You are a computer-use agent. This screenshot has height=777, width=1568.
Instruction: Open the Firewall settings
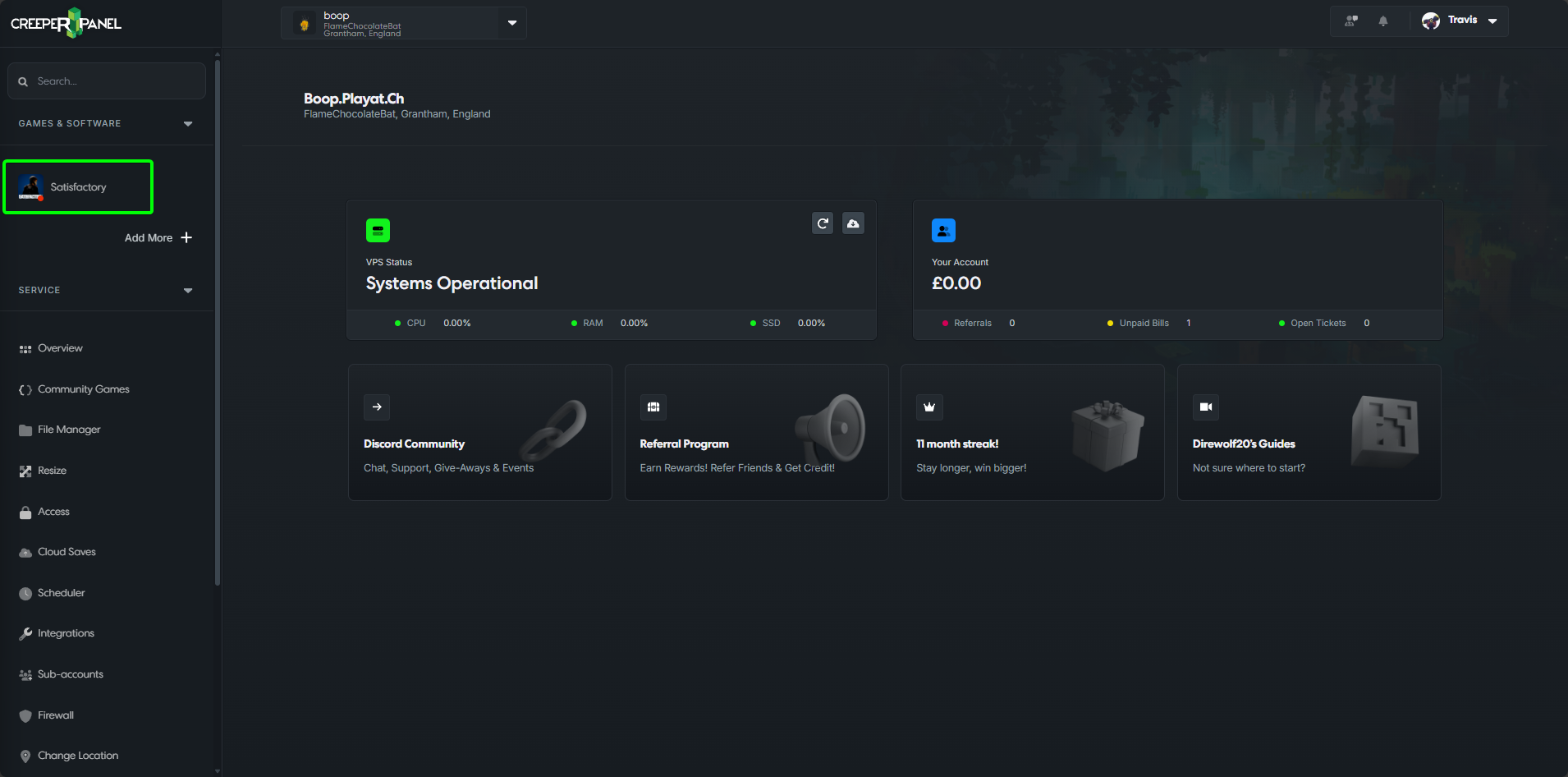[x=55, y=715]
